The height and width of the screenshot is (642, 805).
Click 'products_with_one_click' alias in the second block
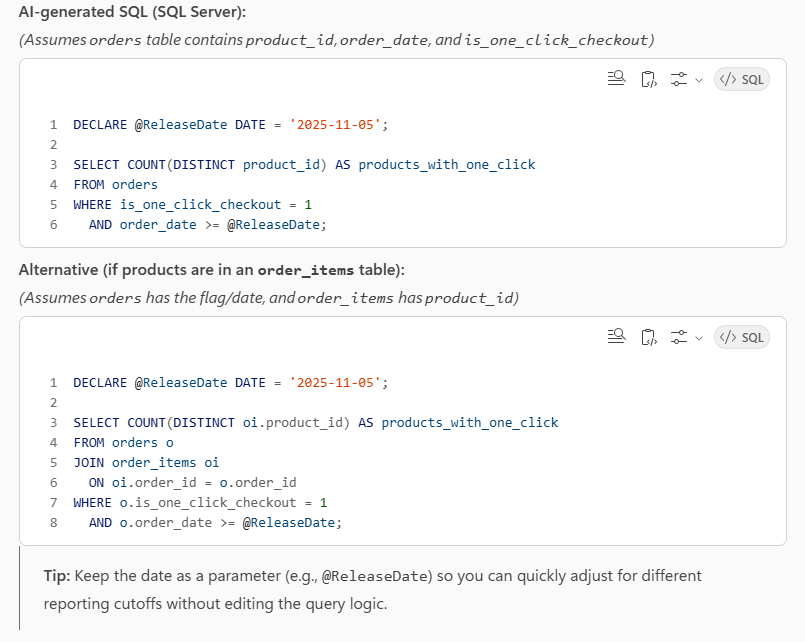(x=469, y=422)
